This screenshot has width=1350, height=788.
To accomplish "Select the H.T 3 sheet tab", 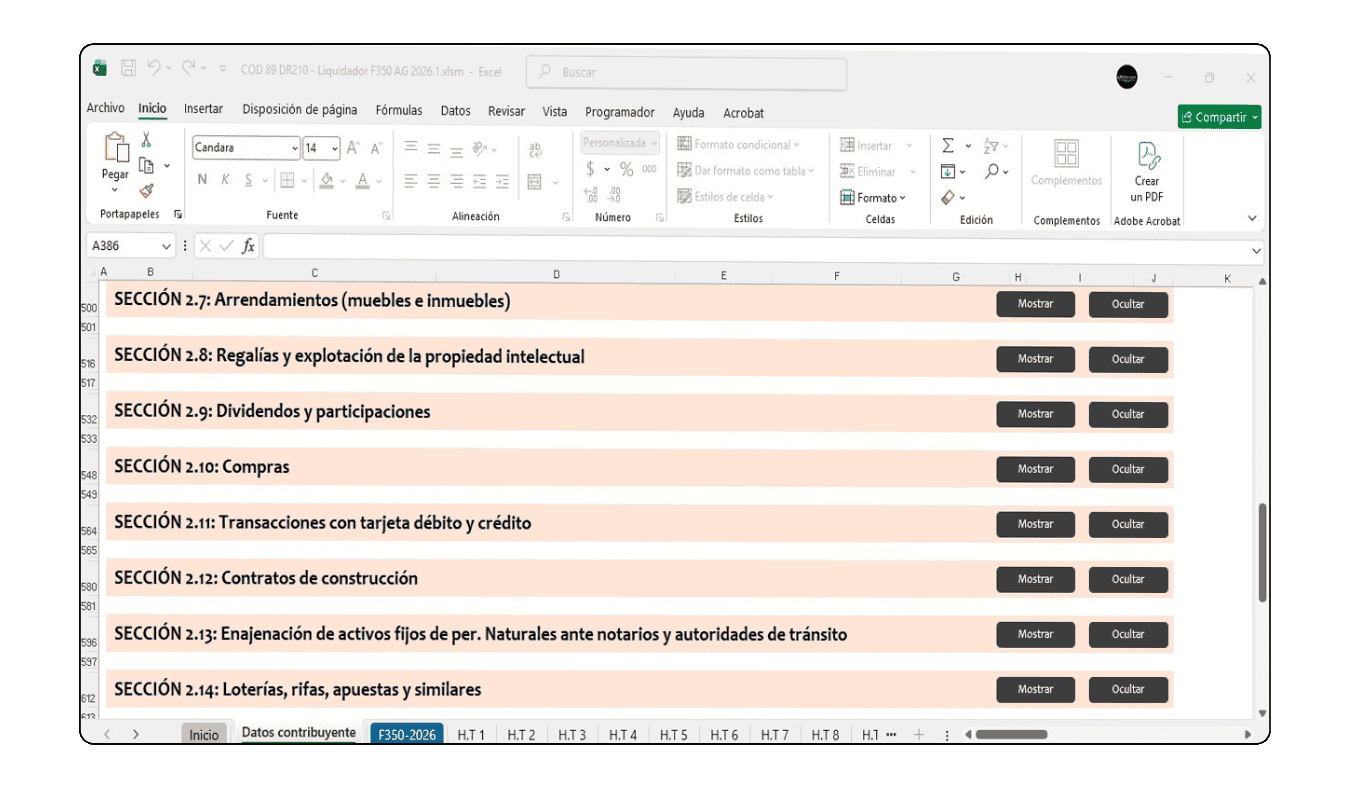I will pos(573,734).
